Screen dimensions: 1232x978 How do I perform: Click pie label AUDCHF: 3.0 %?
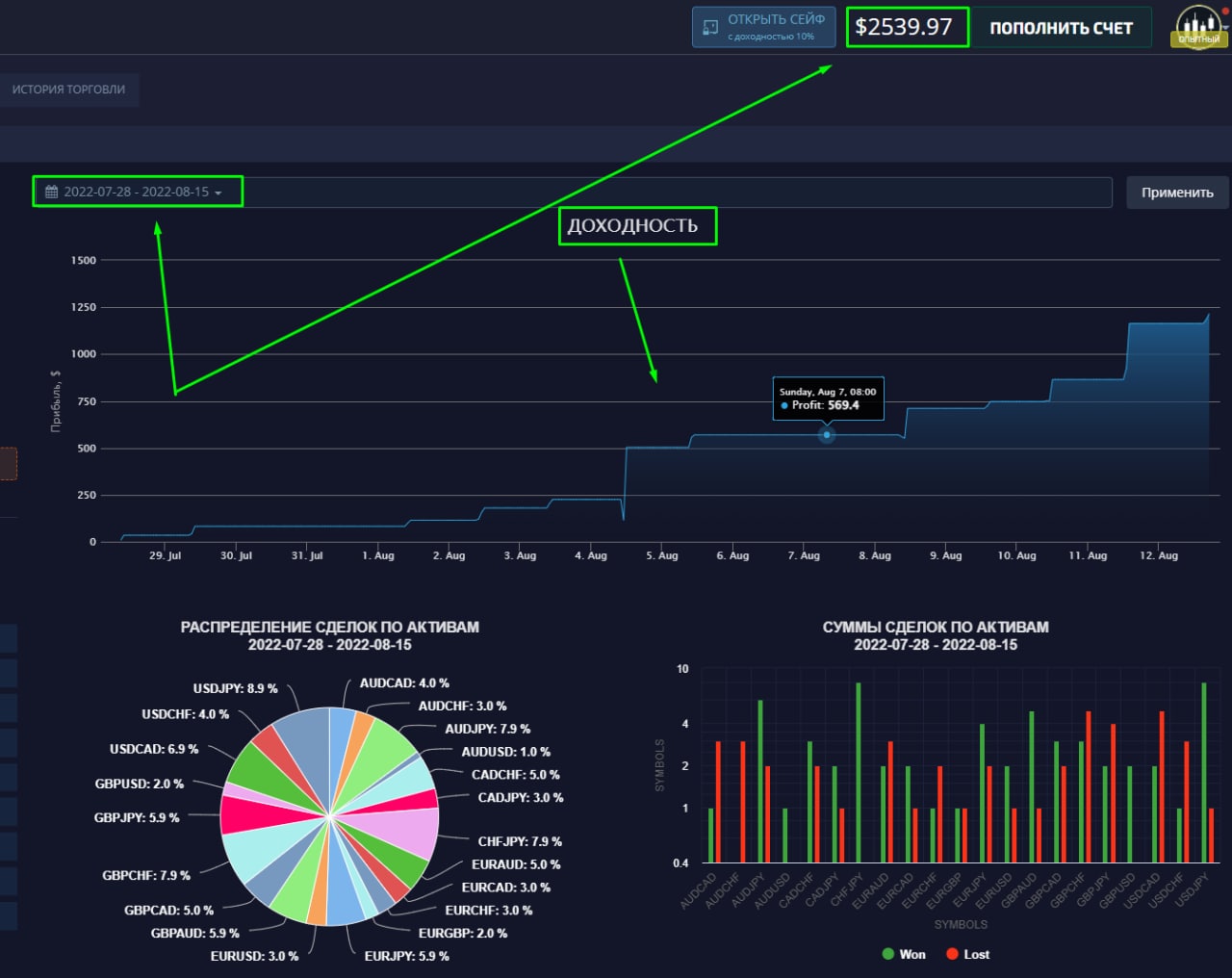[x=463, y=706]
